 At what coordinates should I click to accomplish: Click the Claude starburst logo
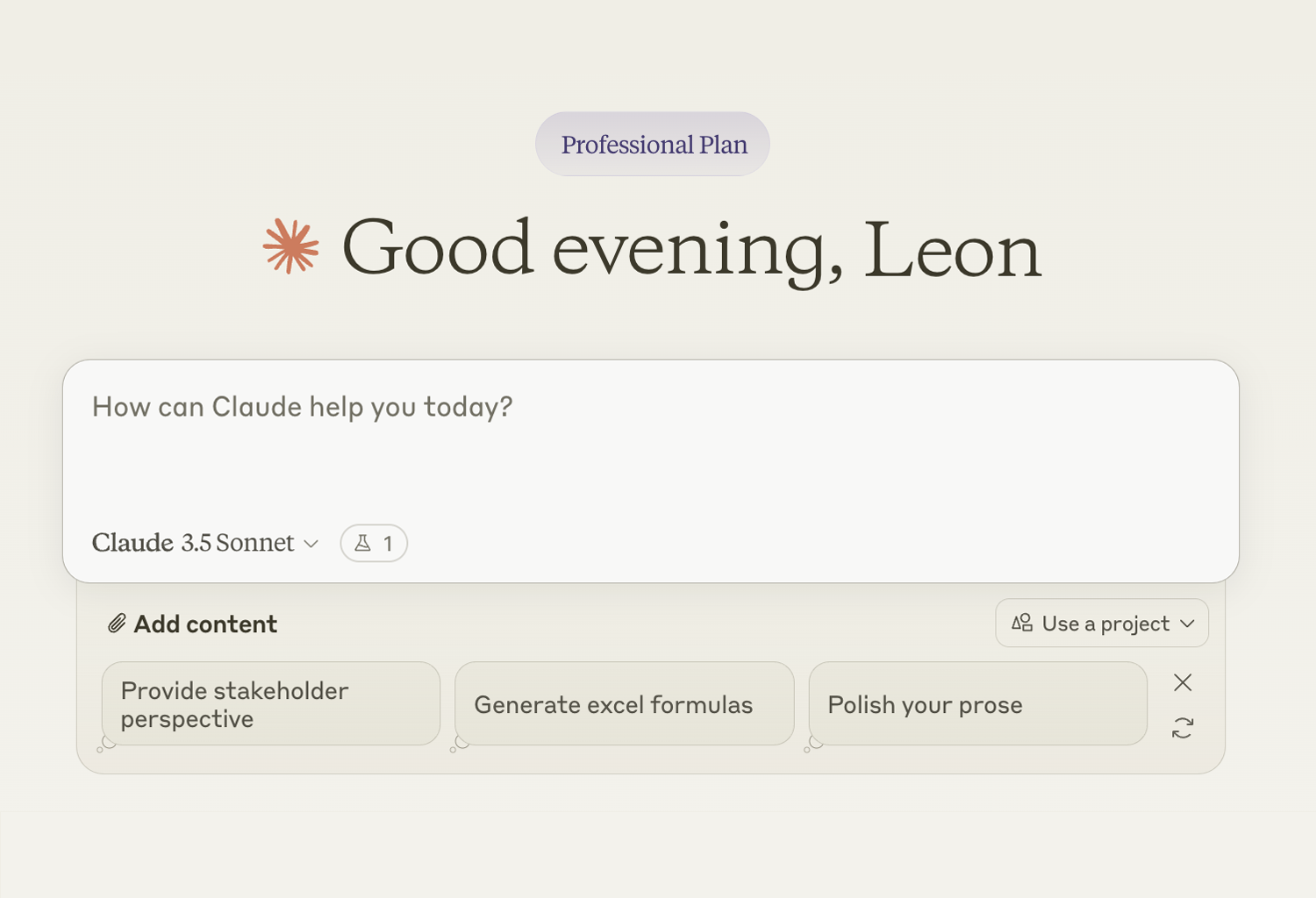click(x=290, y=246)
